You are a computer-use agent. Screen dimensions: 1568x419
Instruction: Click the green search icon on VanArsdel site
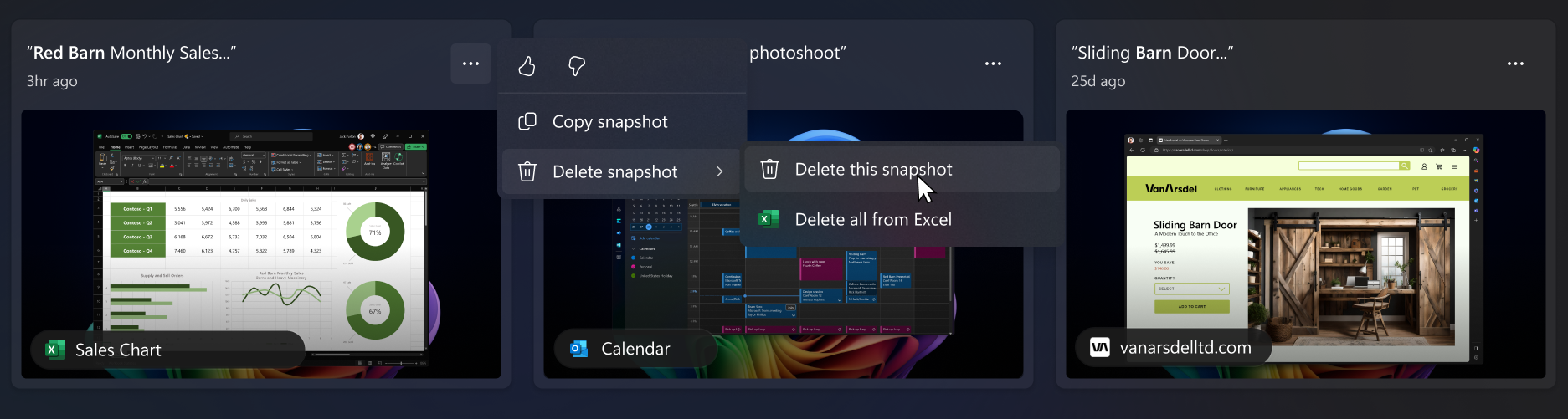point(1404,166)
